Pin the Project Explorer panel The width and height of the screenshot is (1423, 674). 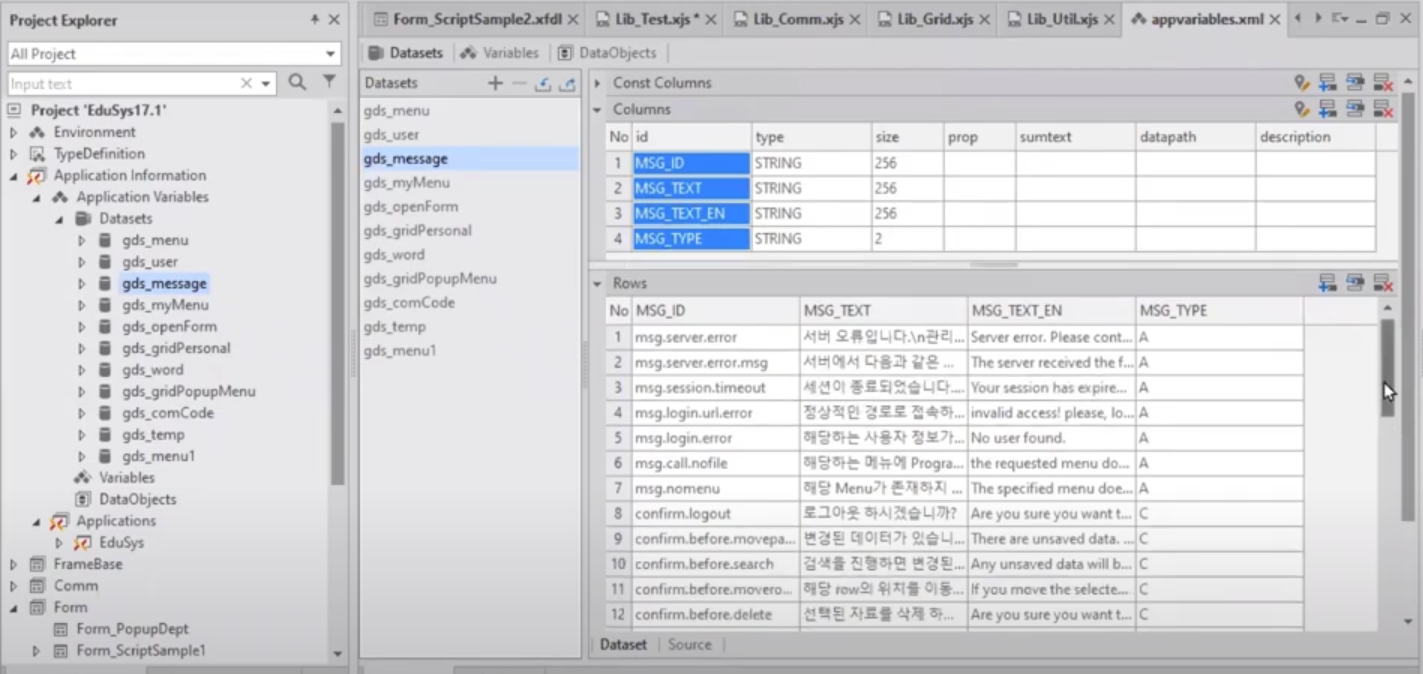coord(315,19)
